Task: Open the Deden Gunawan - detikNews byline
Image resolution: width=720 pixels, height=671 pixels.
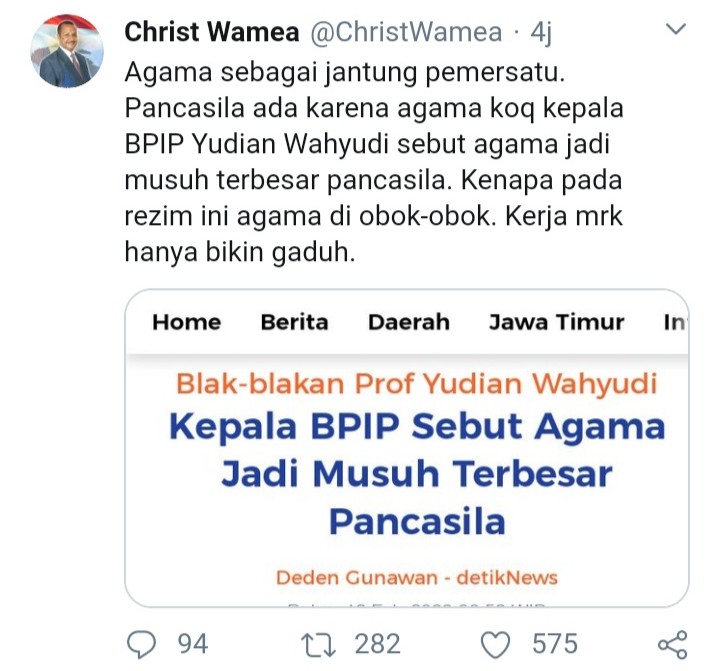Action: [417, 577]
